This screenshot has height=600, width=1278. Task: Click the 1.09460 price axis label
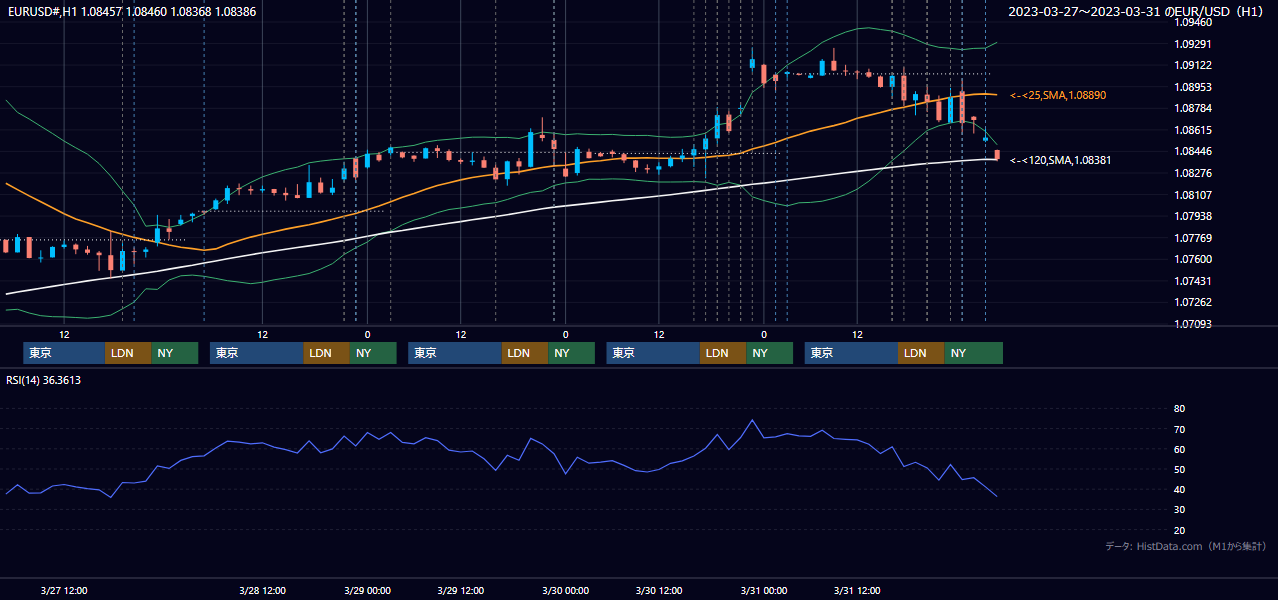pyautogui.click(x=1193, y=22)
